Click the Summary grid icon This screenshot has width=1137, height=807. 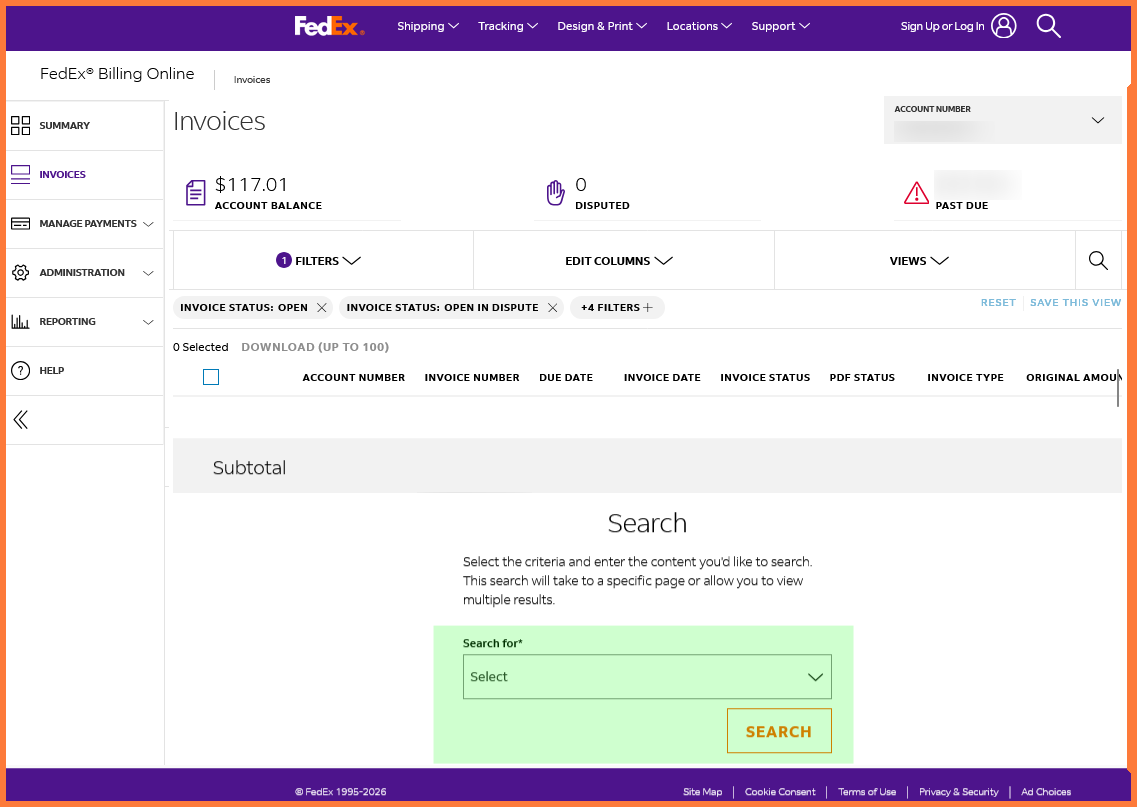20,125
